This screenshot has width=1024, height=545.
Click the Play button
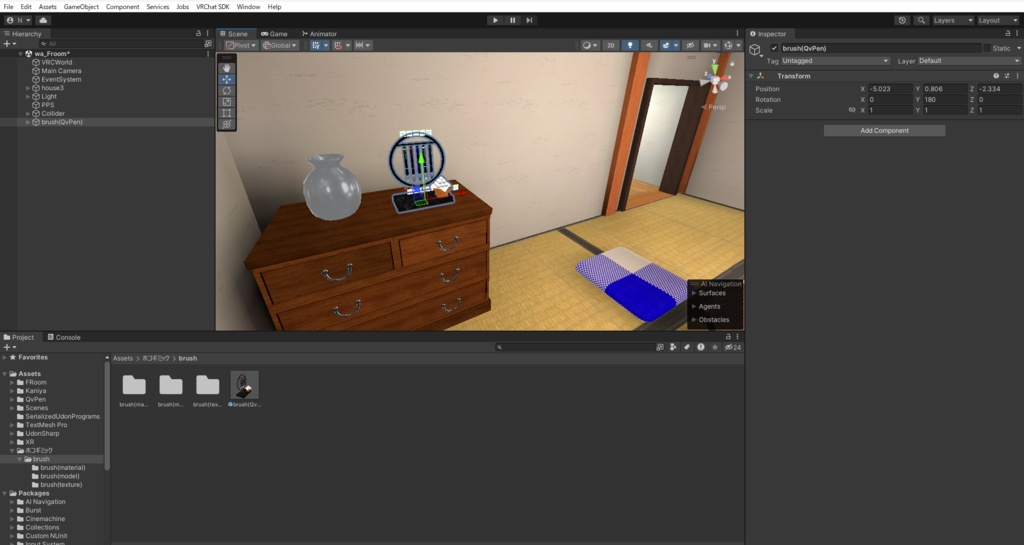495,20
